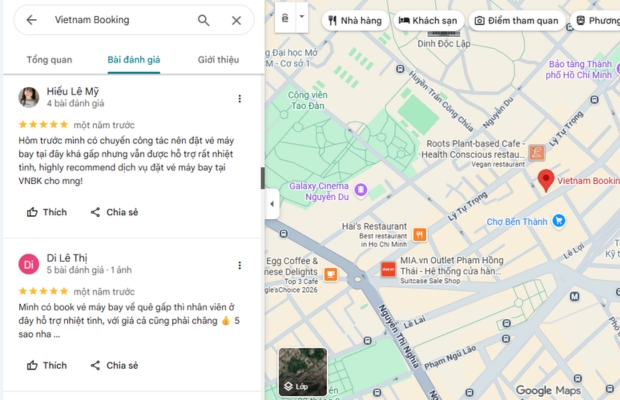620x400 pixels.
Task: Select the Chợ Bến Thành shopping marker
Action: click(559, 221)
